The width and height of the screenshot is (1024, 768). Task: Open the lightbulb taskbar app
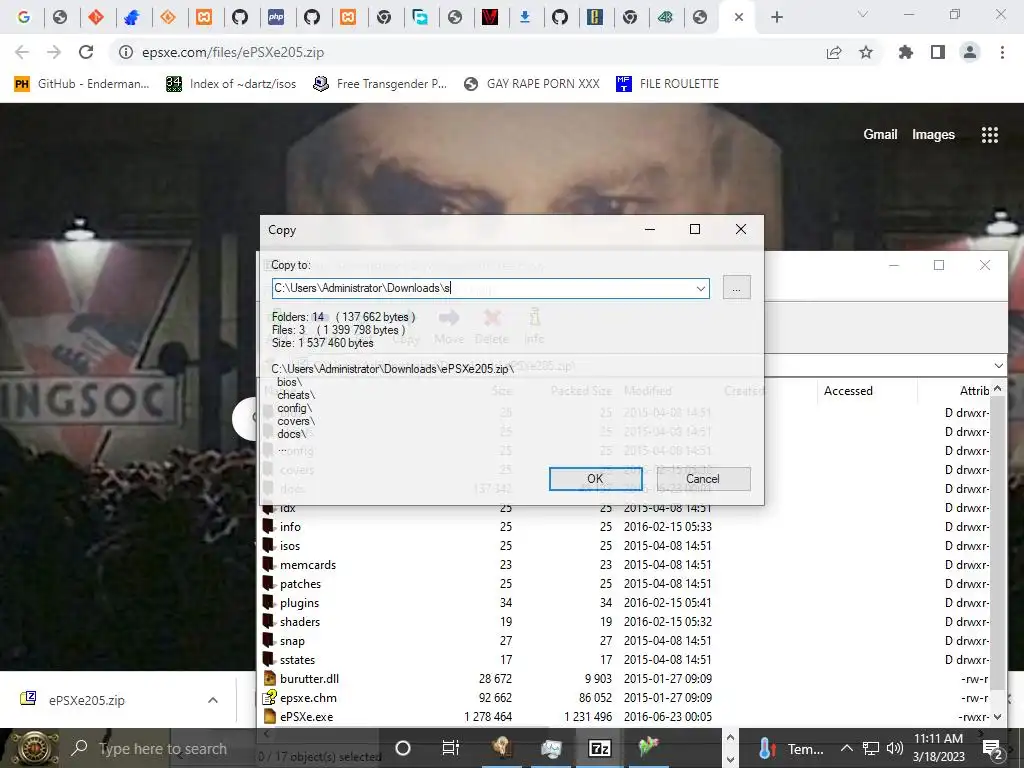pyautogui.click(x=500, y=748)
